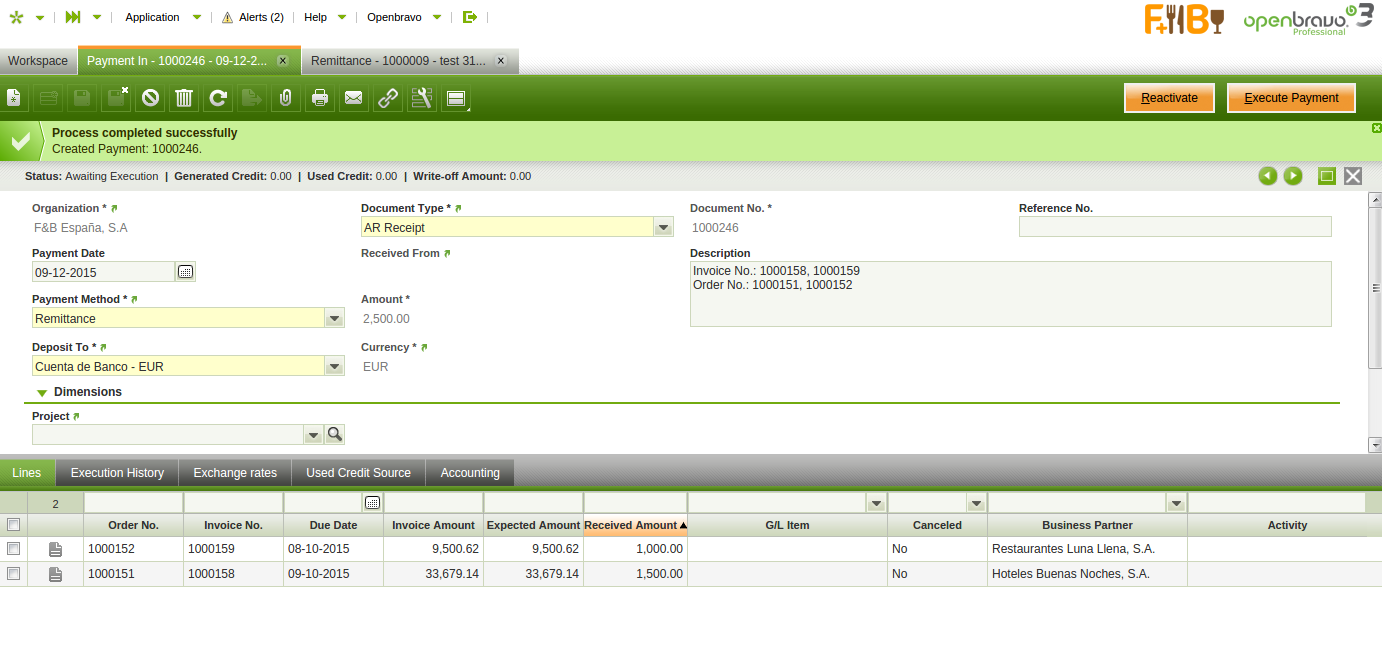
Task: Open the calendar picker for Payment Date
Action: [x=186, y=272]
